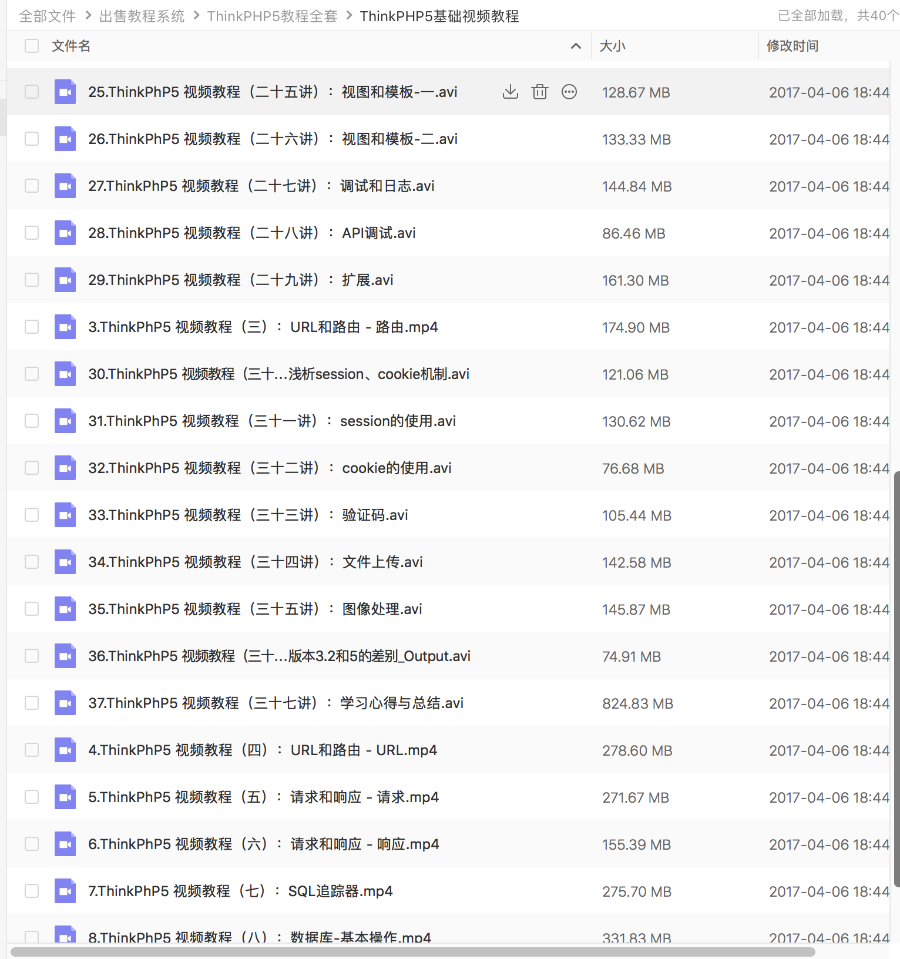The image size is (900, 959).
Task: Click trash delete icon on the 25.ThinkPhP5 row
Action: point(539,92)
